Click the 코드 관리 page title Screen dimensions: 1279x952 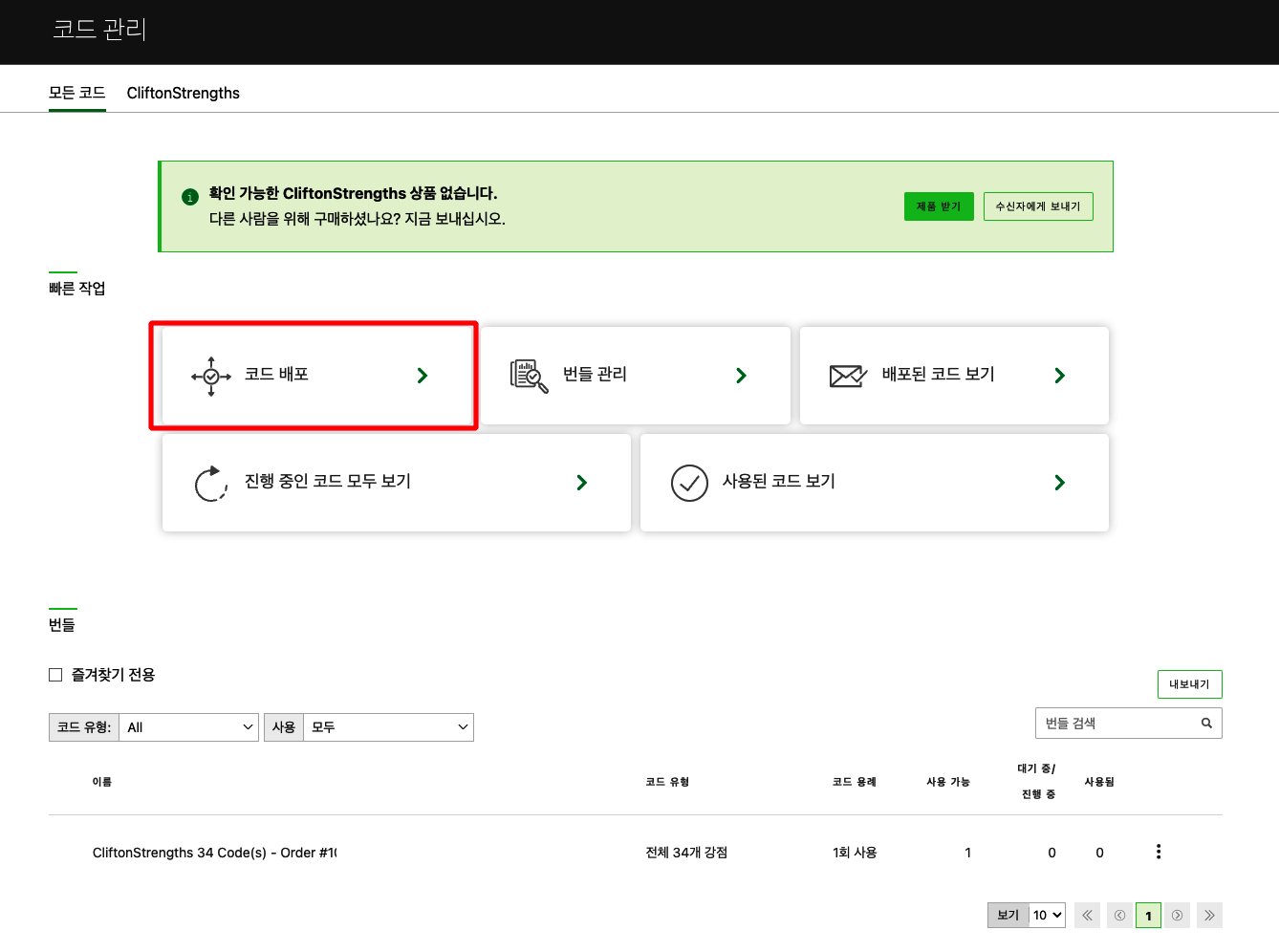(99, 30)
